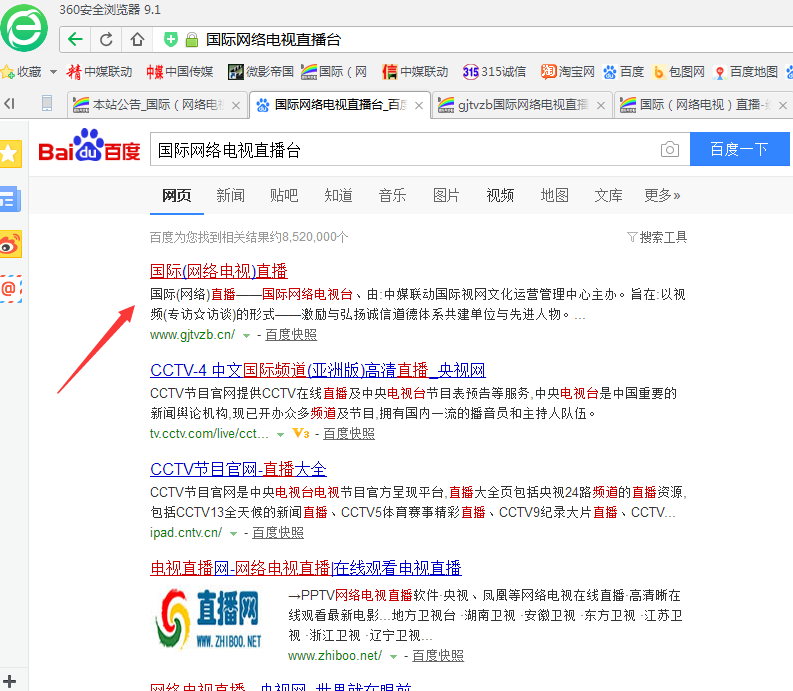Viewport: 793px width, 691px height.
Task: Open the 收藏 favorites star bookmark
Action: click(21, 72)
